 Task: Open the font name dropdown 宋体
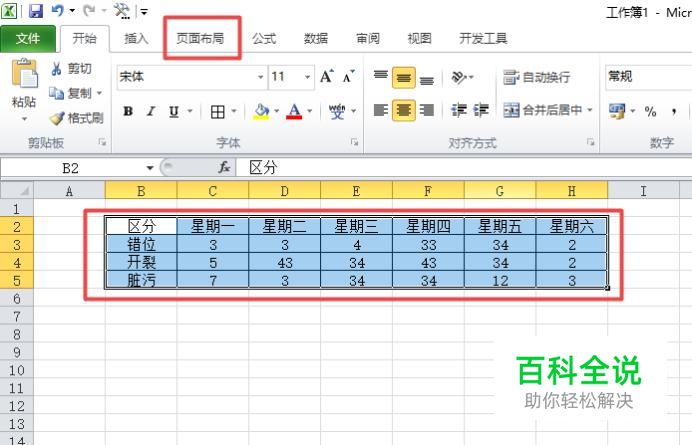pos(261,77)
